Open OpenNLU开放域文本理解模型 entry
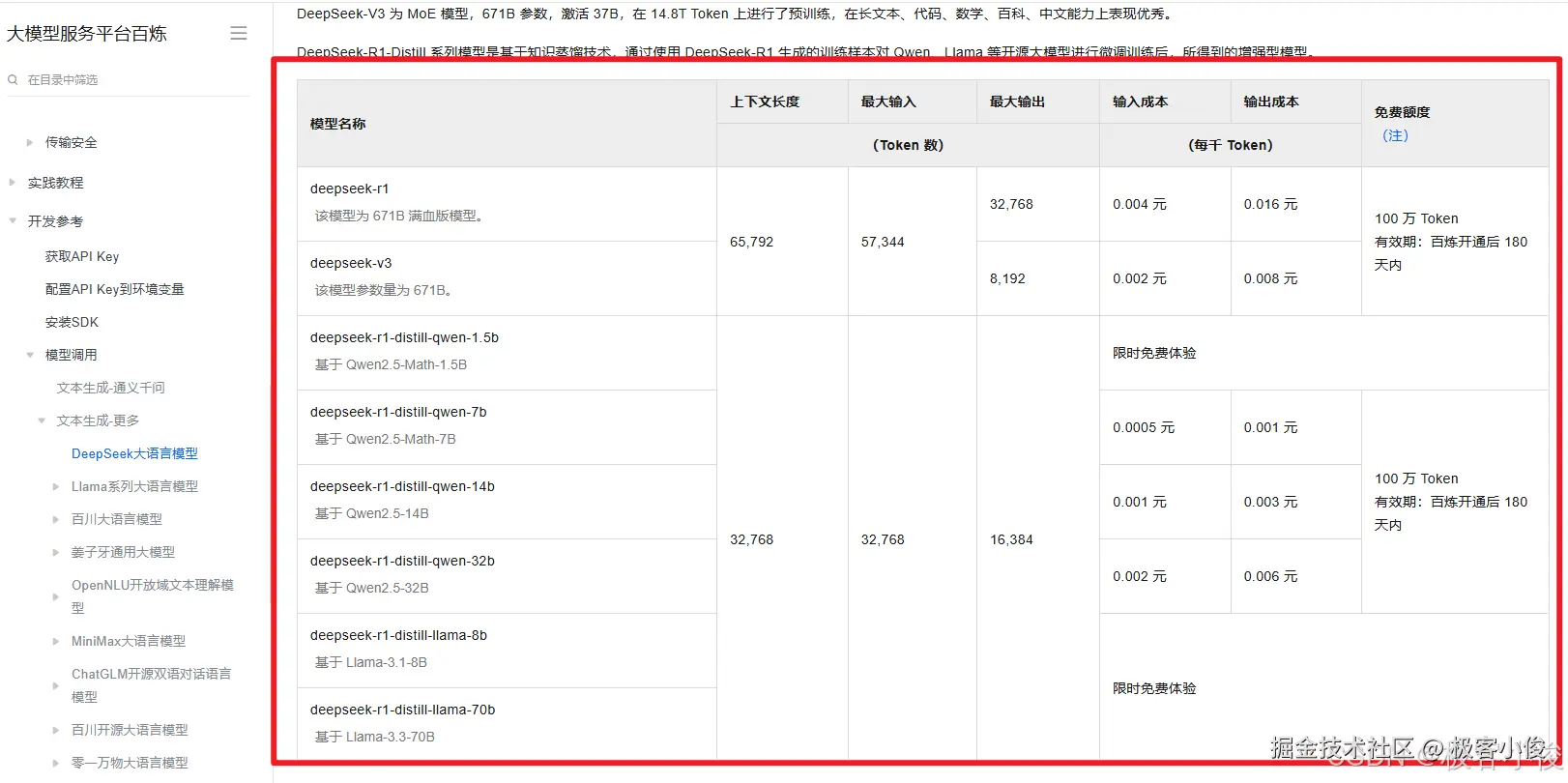Image resolution: width=1568 pixels, height=783 pixels. point(153,596)
